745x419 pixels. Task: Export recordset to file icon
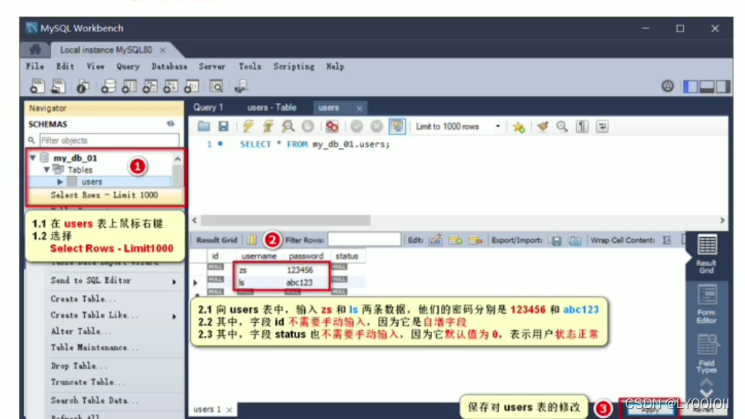pos(555,240)
